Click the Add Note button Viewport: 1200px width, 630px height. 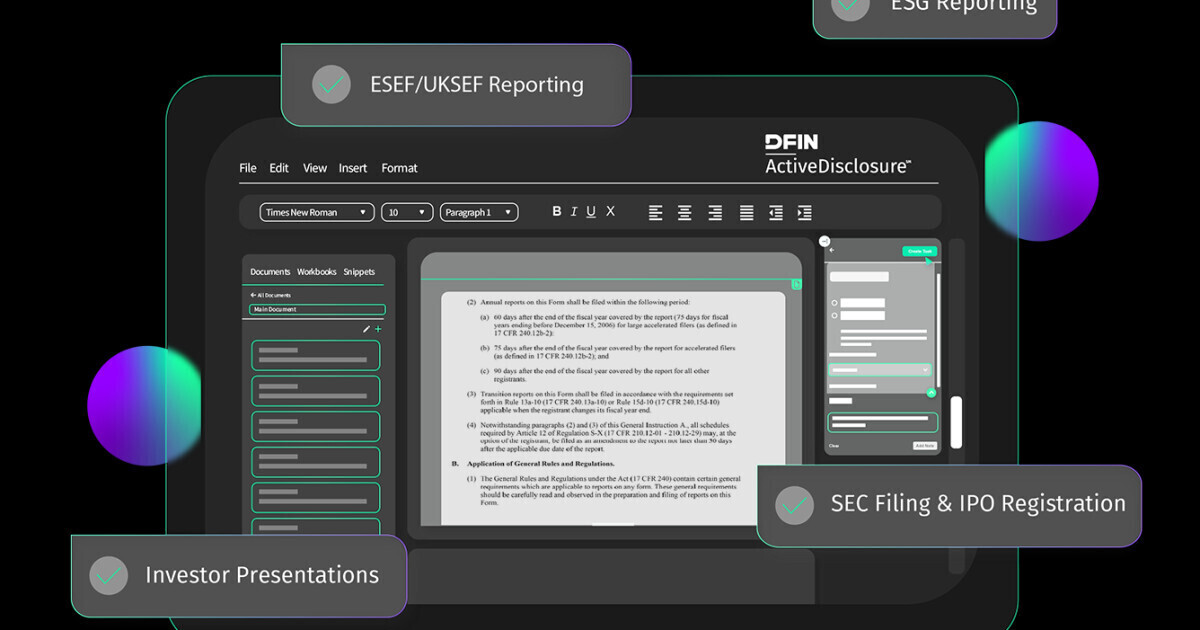tap(924, 446)
